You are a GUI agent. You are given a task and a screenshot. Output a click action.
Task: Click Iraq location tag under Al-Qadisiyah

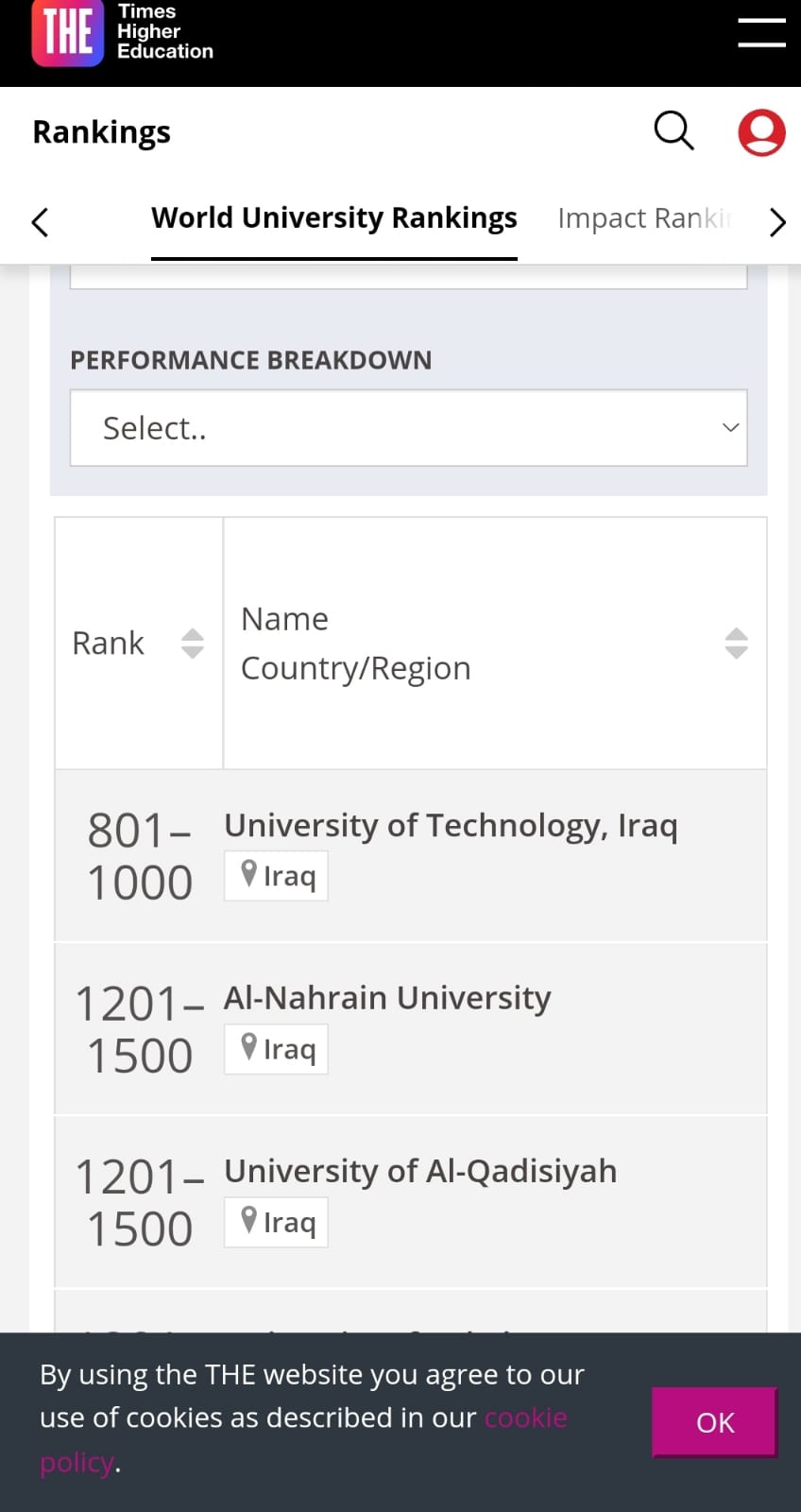276,1222
